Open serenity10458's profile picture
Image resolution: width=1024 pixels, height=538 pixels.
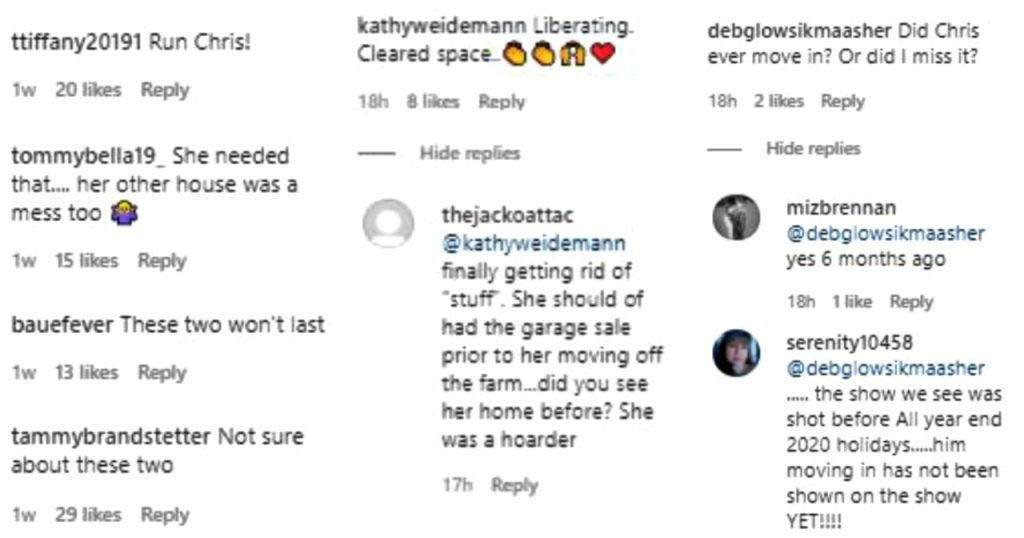[x=736, y=352]
